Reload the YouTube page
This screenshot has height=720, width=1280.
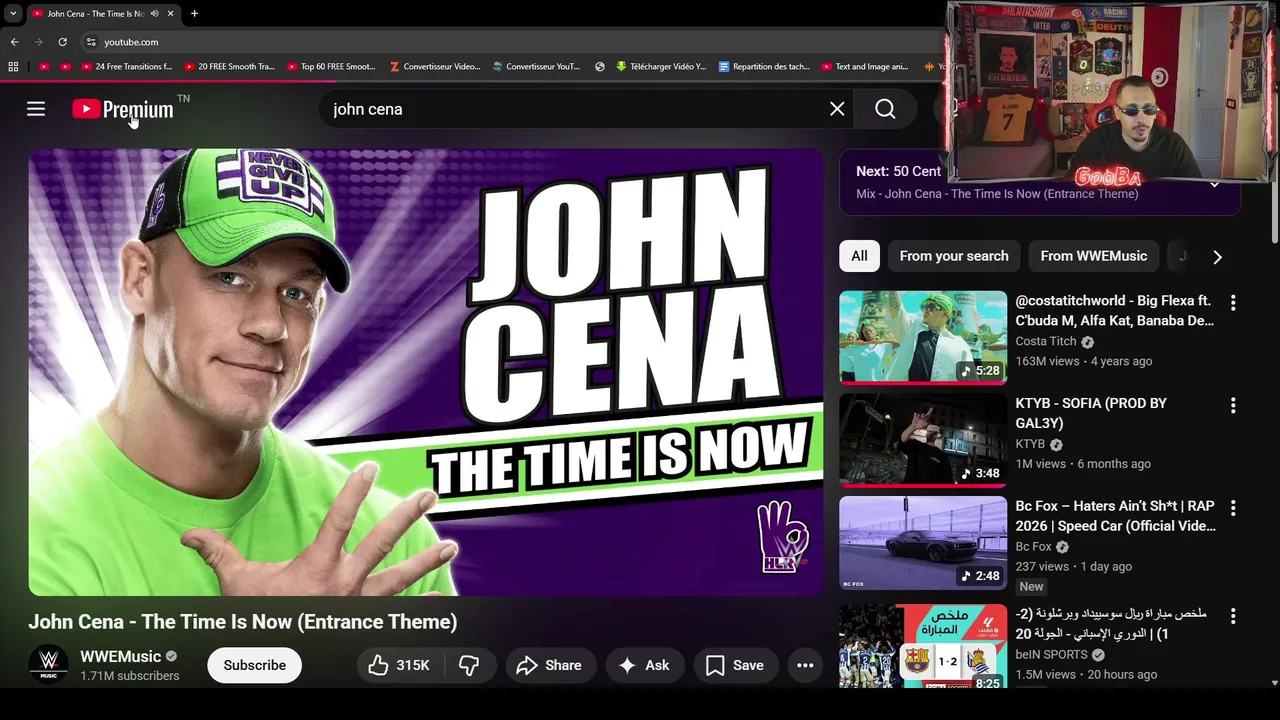click(x=62, y=42)
